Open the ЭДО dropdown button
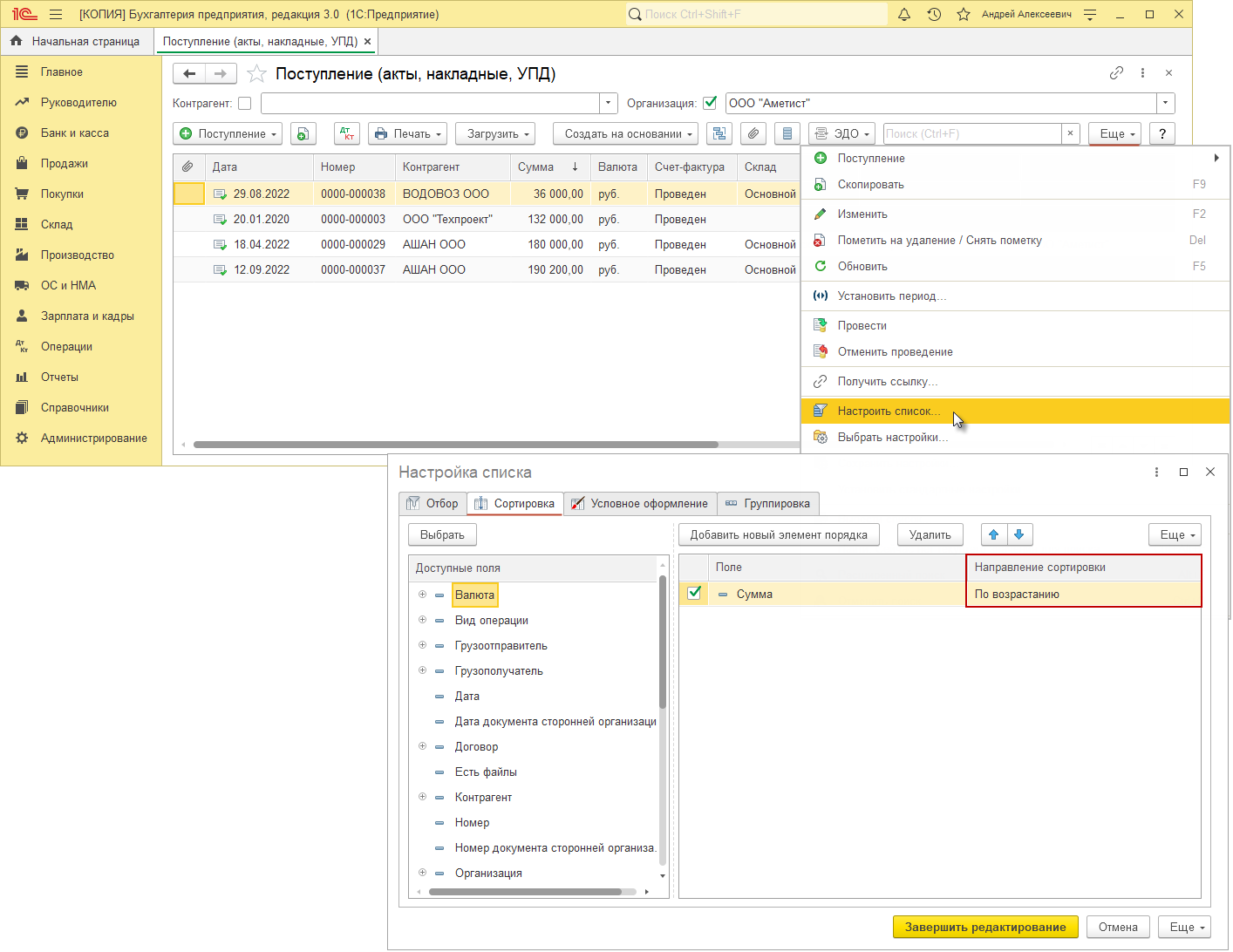Viewport: 1233px width, 952px height. pyautogui.click(x=841, y=133)
